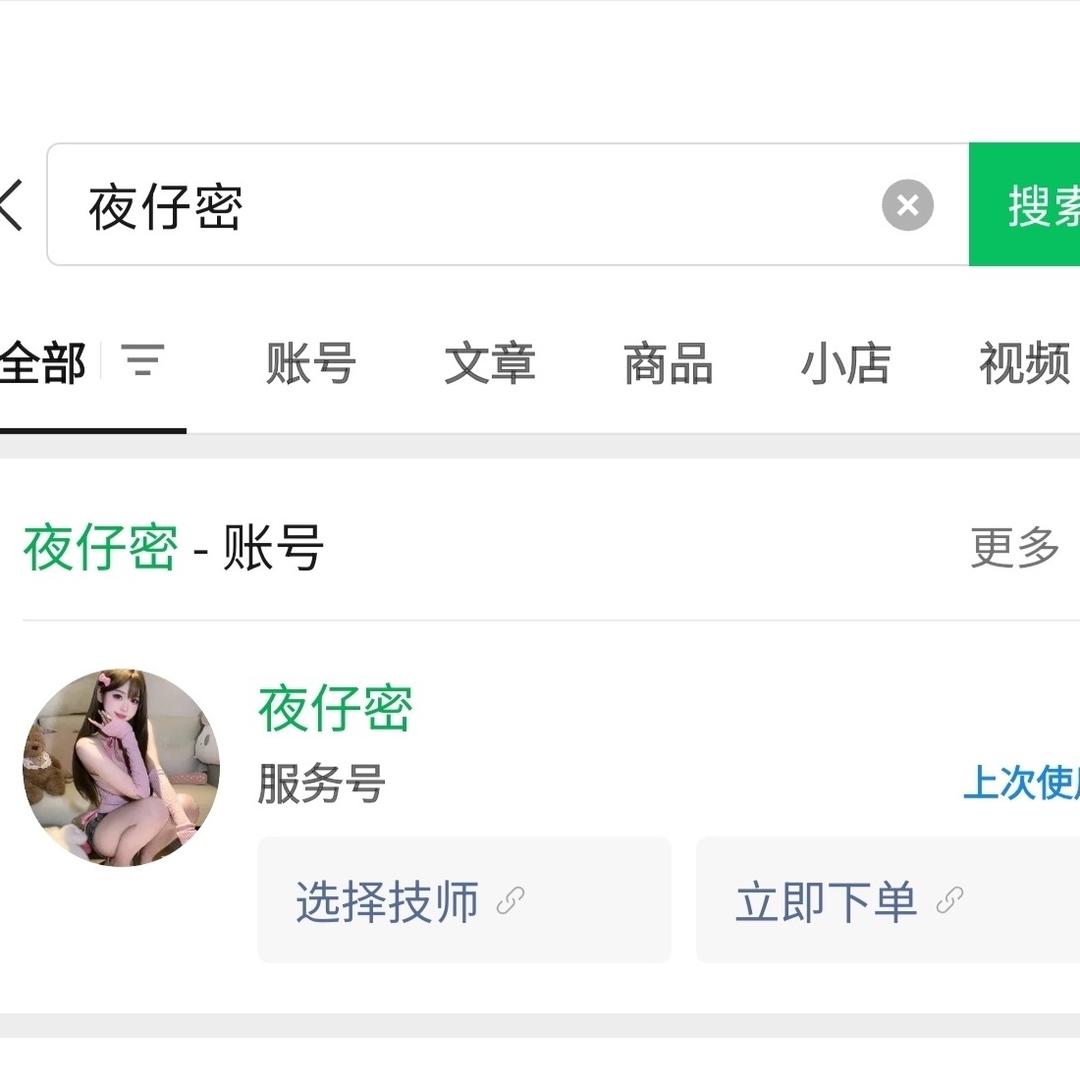
Task: Tap 更多 to see more accounts
Action: [x=1014, y=548]
